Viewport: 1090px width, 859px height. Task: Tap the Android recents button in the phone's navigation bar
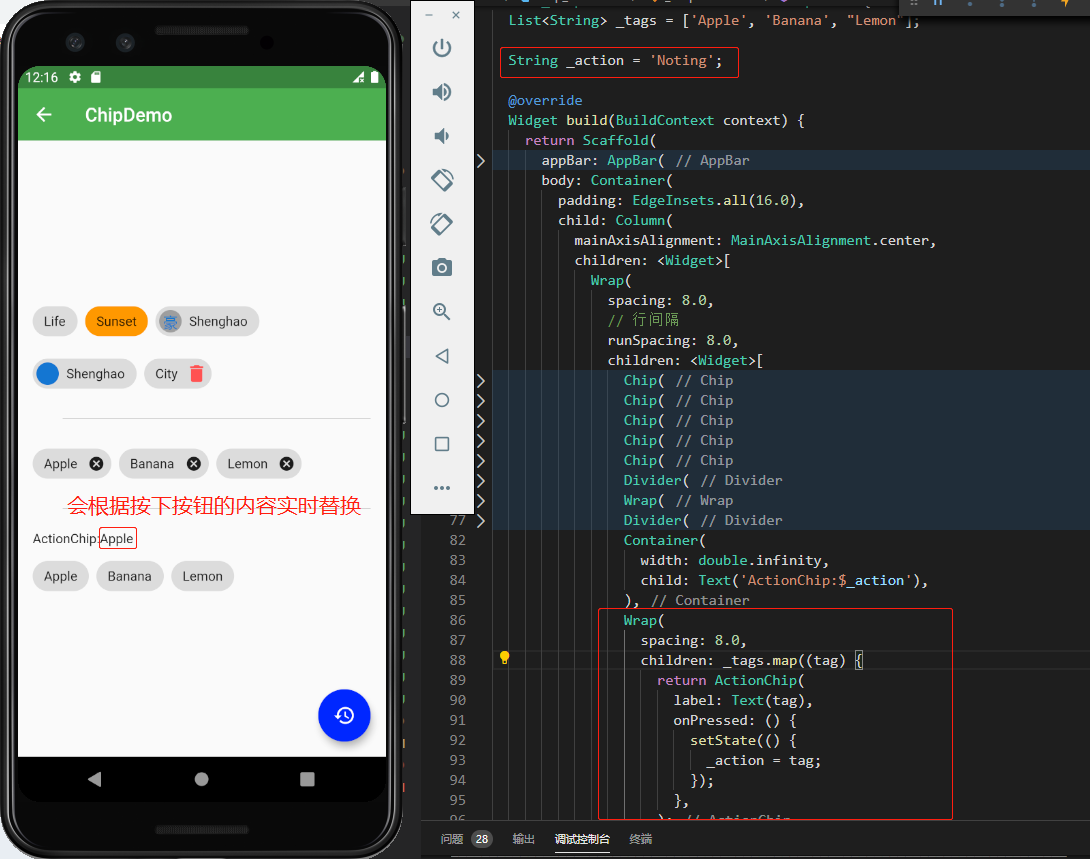307,779
